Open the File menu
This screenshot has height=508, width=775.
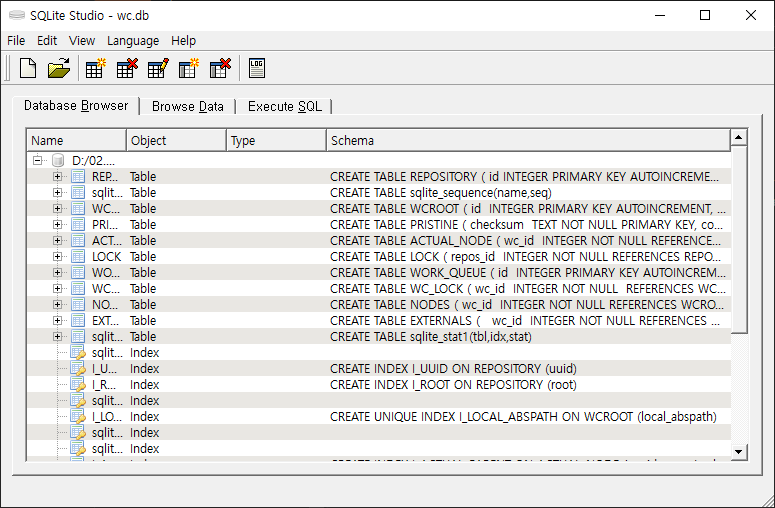point(16,41)
